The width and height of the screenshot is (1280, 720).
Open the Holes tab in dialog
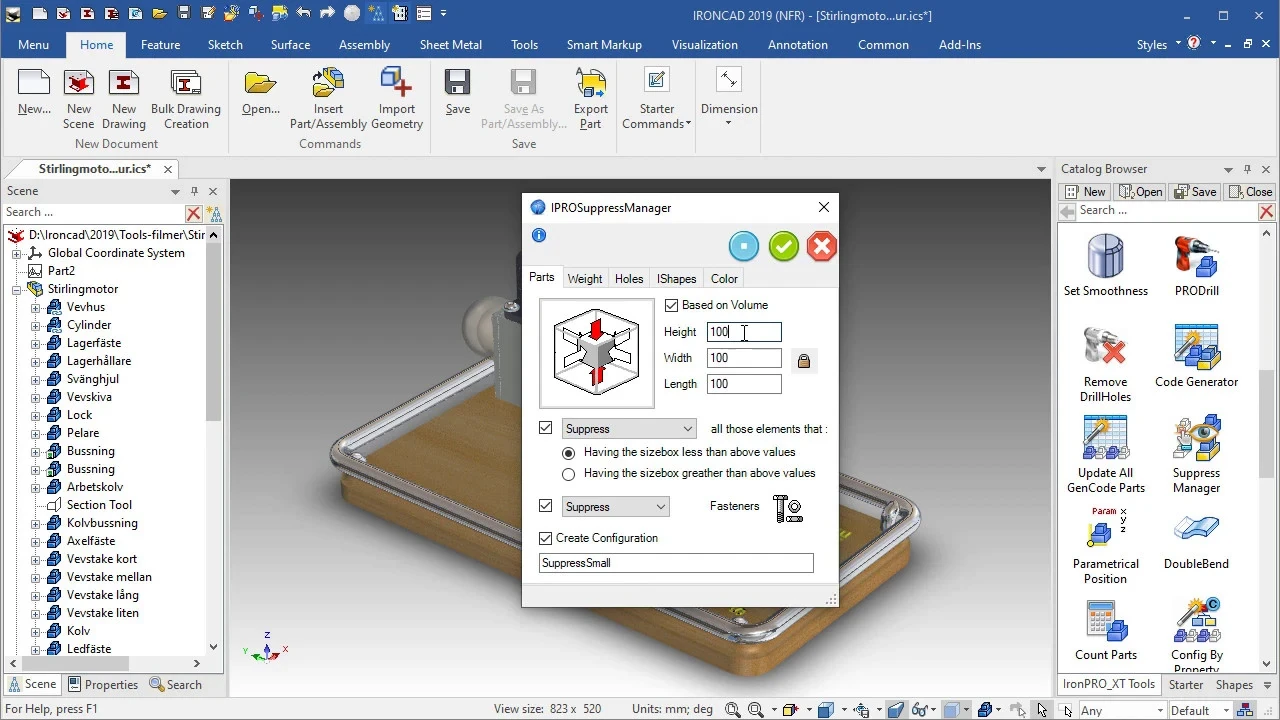[x=629, y=279]
